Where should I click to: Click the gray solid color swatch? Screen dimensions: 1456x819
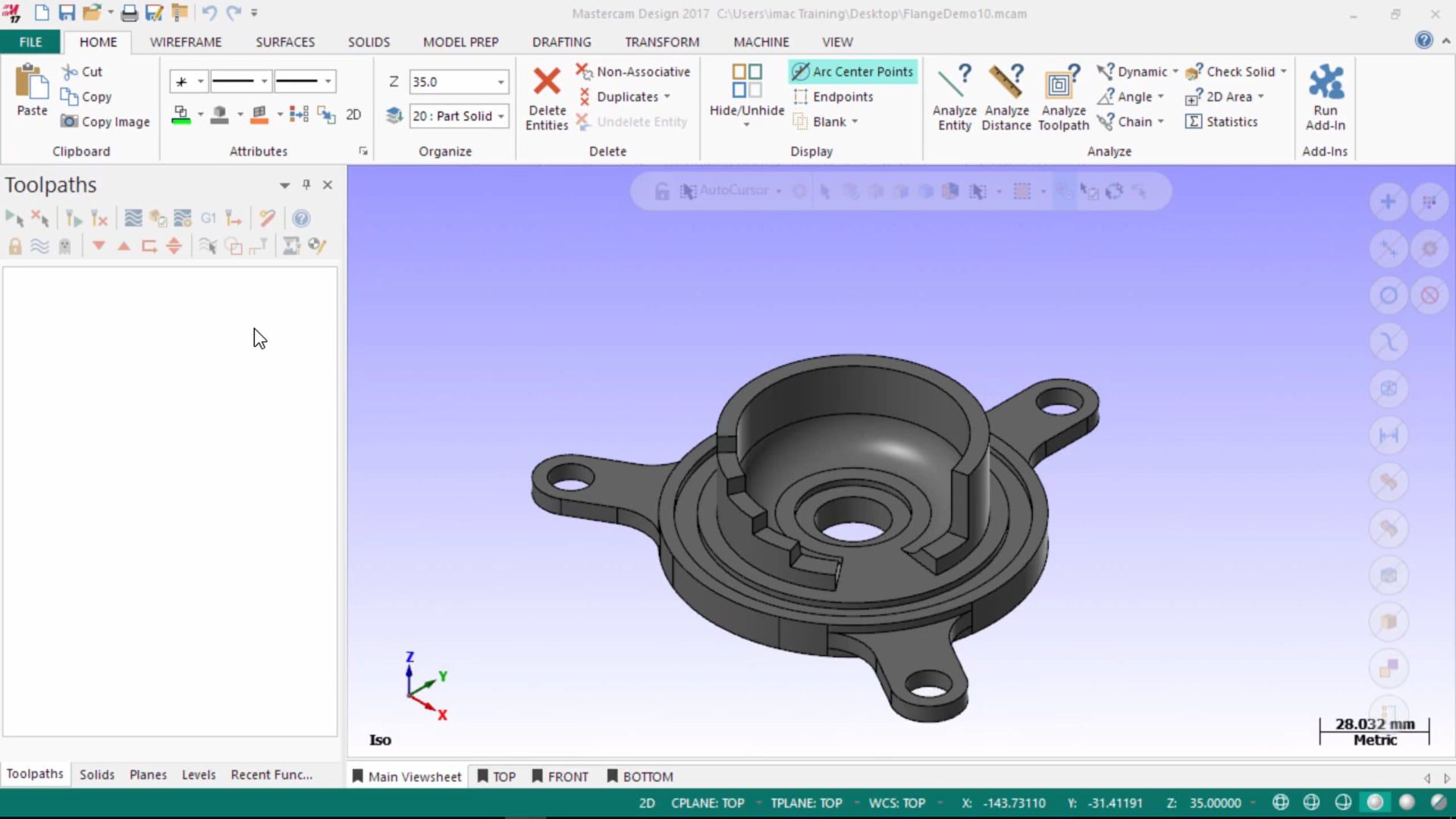tap(220, 115)
